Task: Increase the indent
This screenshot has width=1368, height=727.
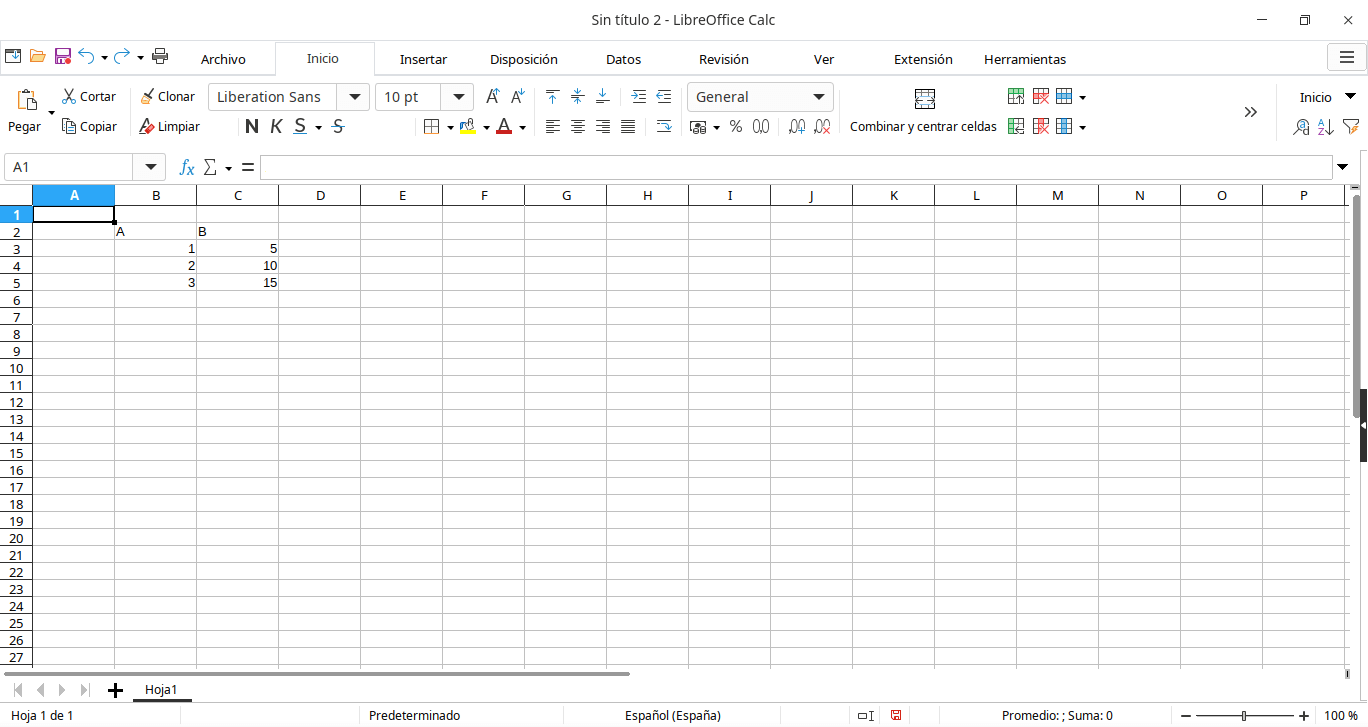Action: coord(640,97)
